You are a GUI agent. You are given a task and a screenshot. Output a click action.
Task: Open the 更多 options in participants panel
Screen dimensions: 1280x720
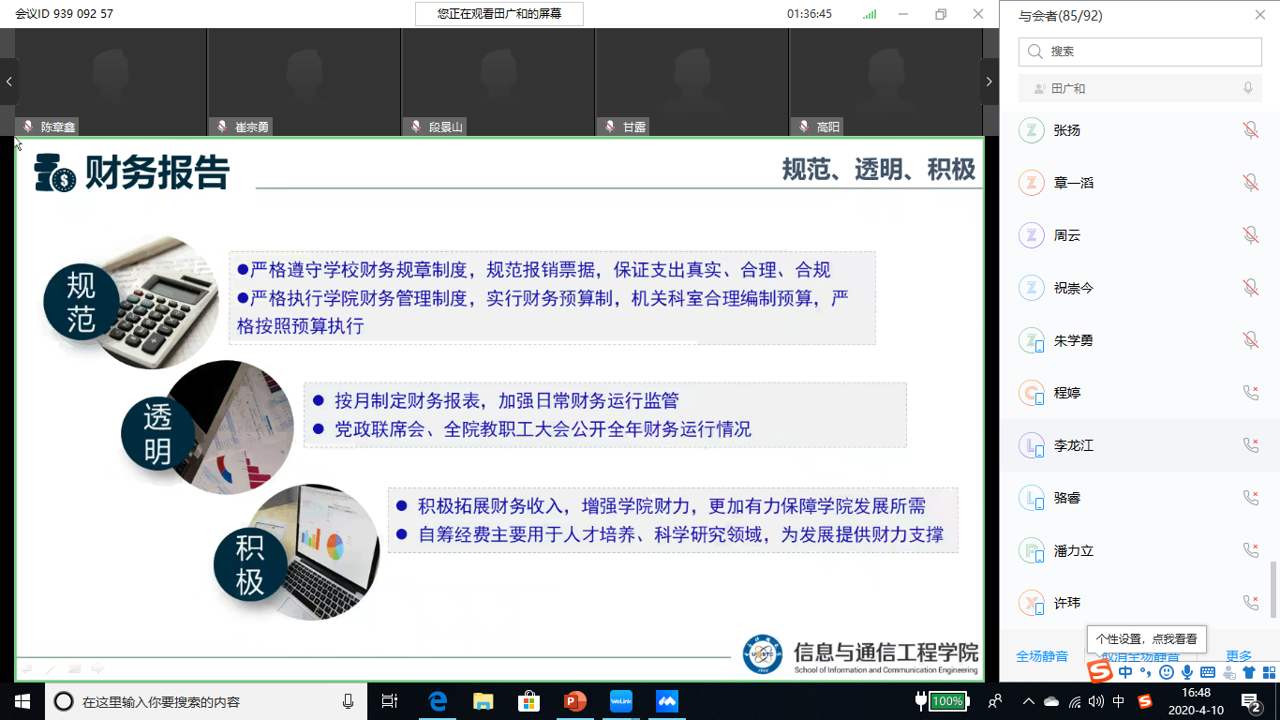click(1239, 657)
